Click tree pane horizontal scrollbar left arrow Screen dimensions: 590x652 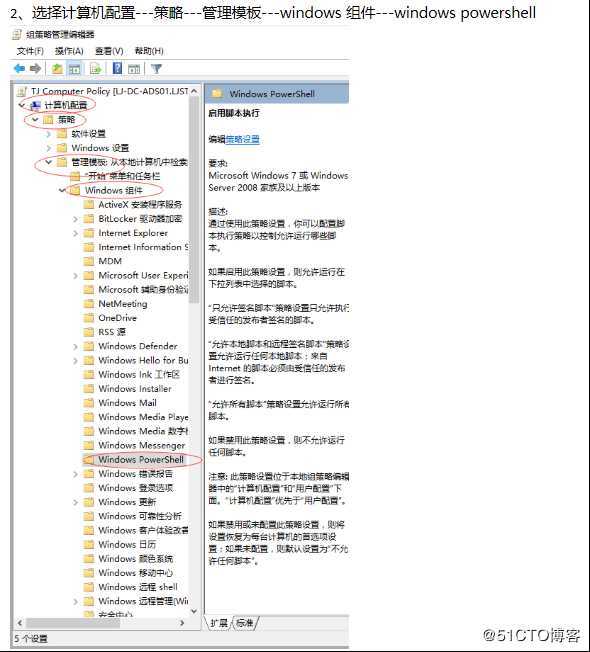pos(20,623)
